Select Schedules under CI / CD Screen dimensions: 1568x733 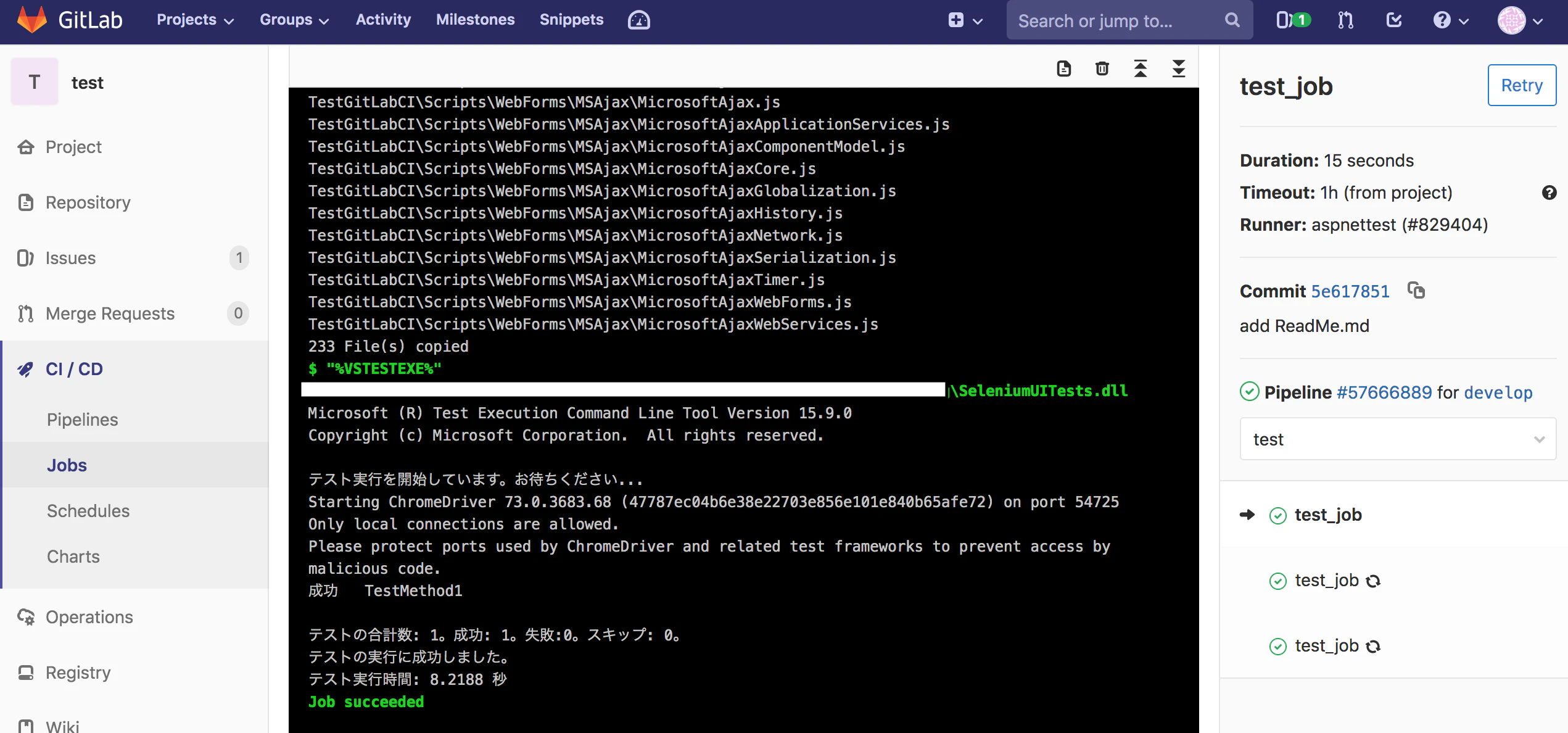88,511
